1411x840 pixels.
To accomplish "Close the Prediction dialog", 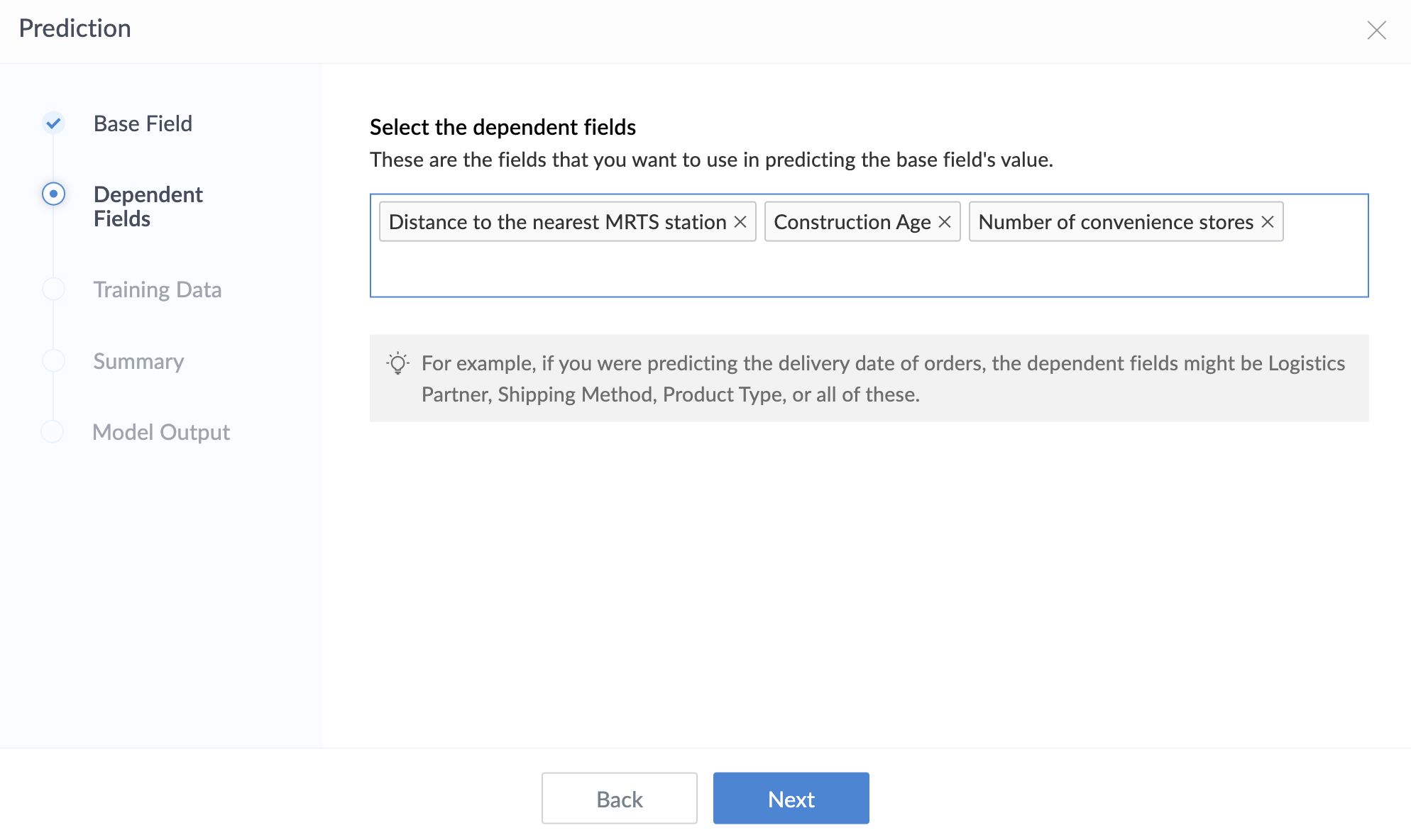I will coord(1376,30).
